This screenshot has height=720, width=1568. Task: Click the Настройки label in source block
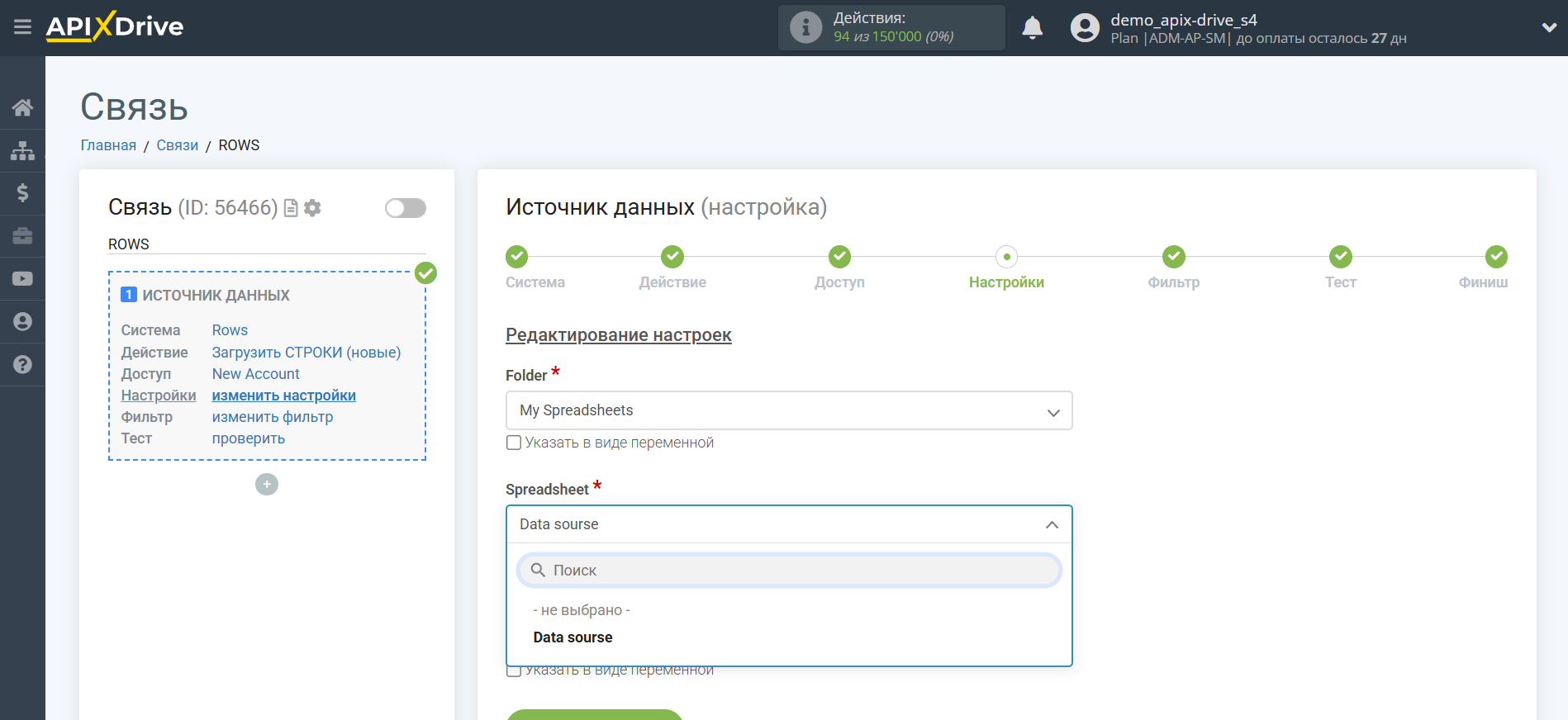[159, 396]
